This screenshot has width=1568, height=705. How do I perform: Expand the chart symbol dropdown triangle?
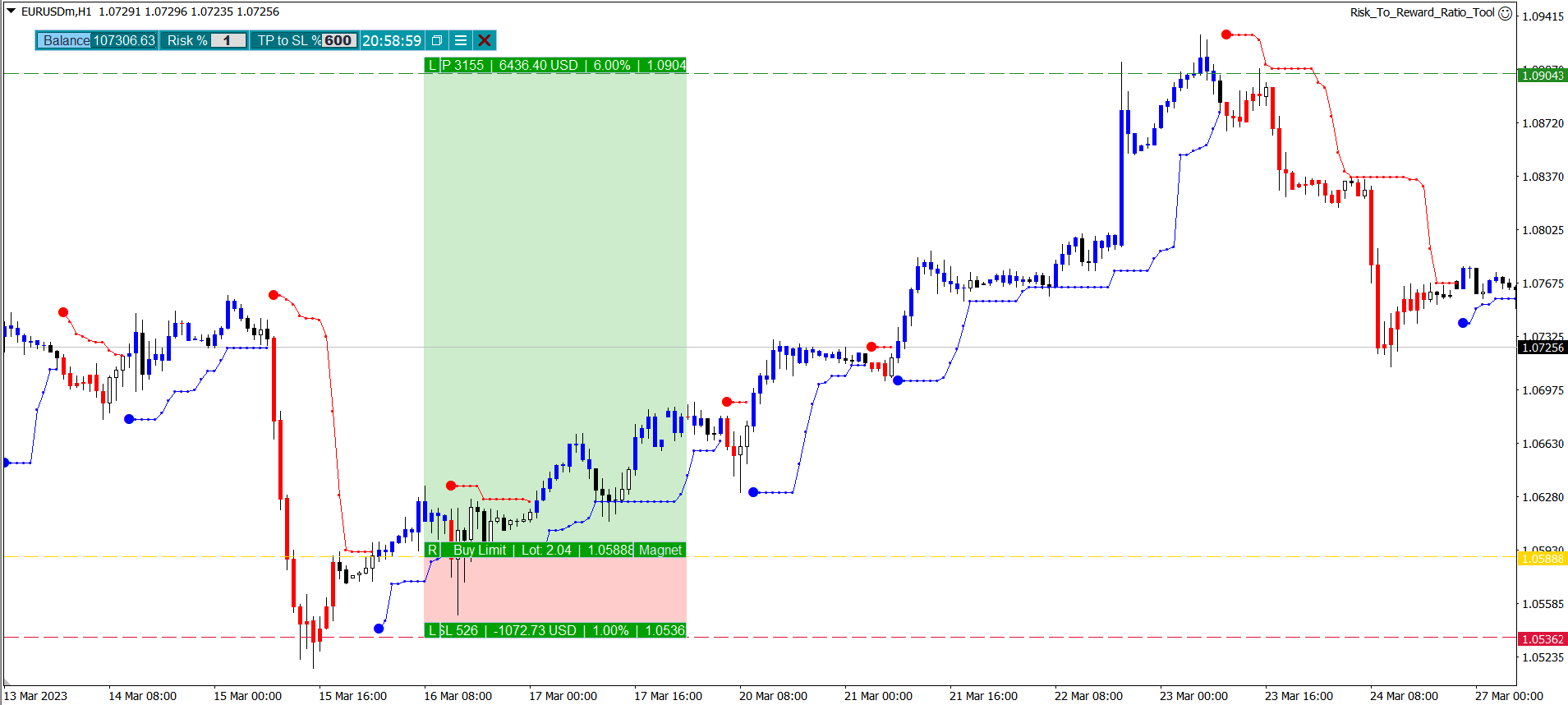coord(11,12)
